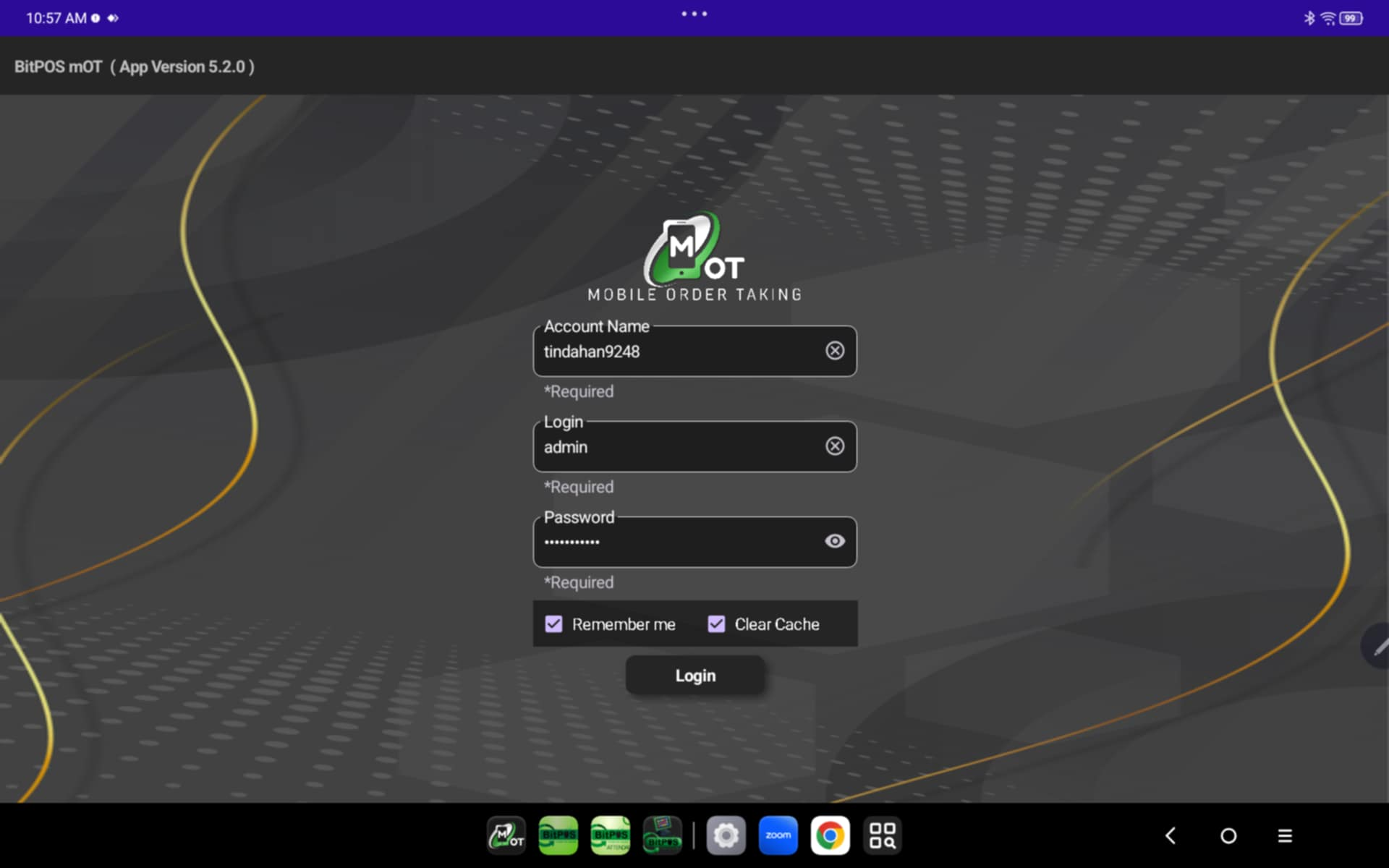Launch Google Chrome from dock
This screenshot has width=1389, height=868.
[x=831, y=835]
